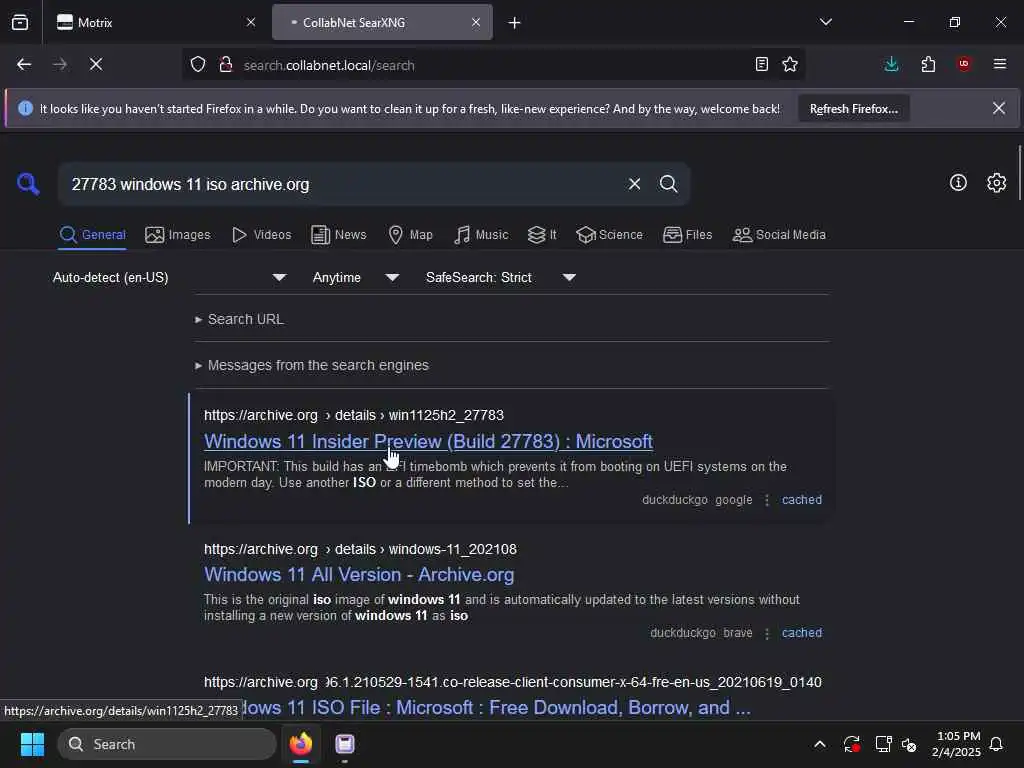
Task: Switch to Videos category
Action: coord(262,234)
